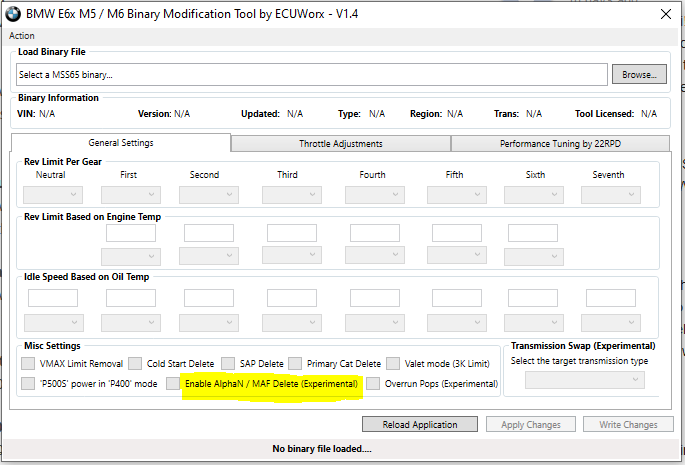
Task: Enable Valet mode (3K Limit) checkbox
Action: (393, 363)
